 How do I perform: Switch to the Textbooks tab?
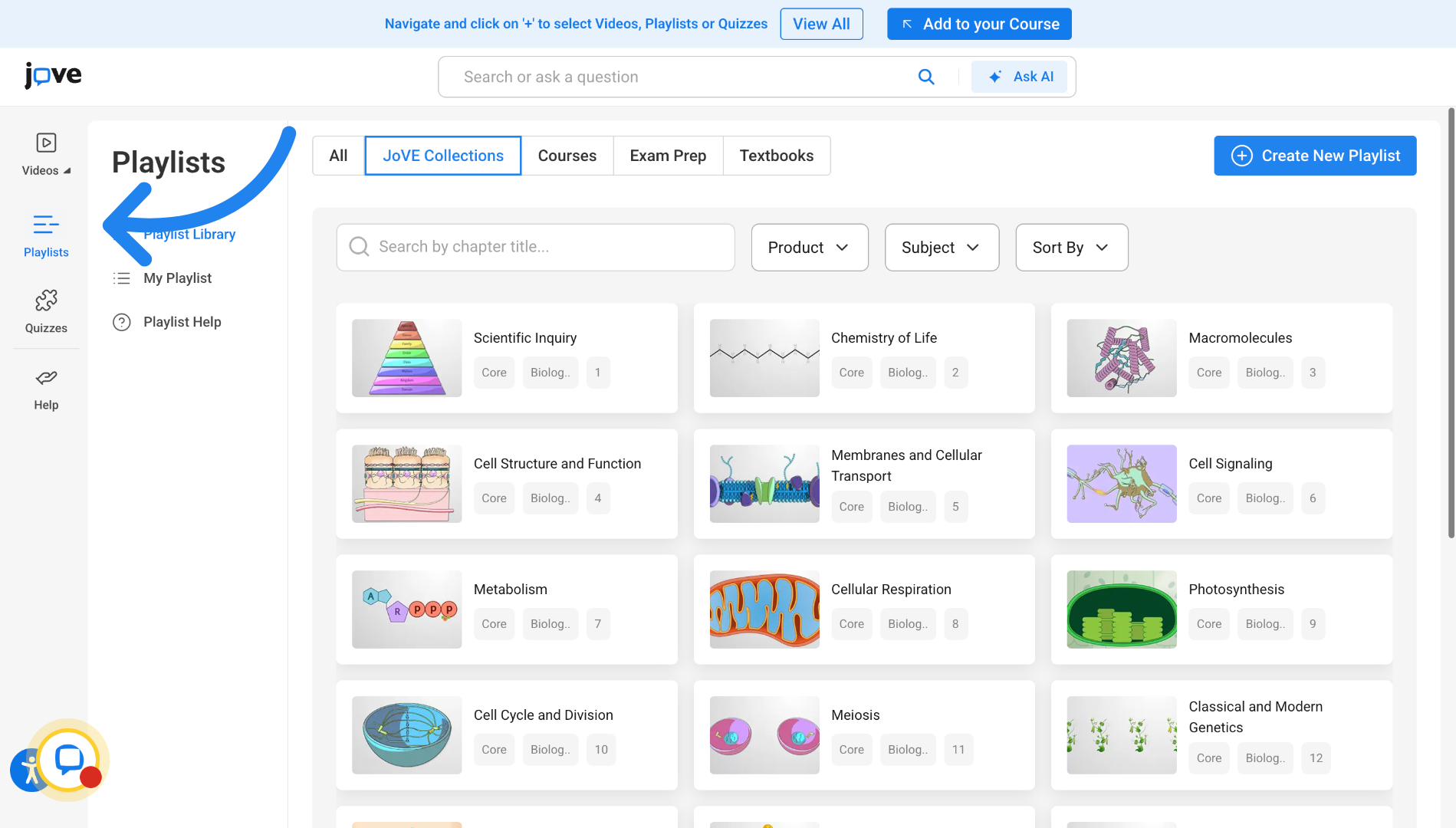coord(777,156)
